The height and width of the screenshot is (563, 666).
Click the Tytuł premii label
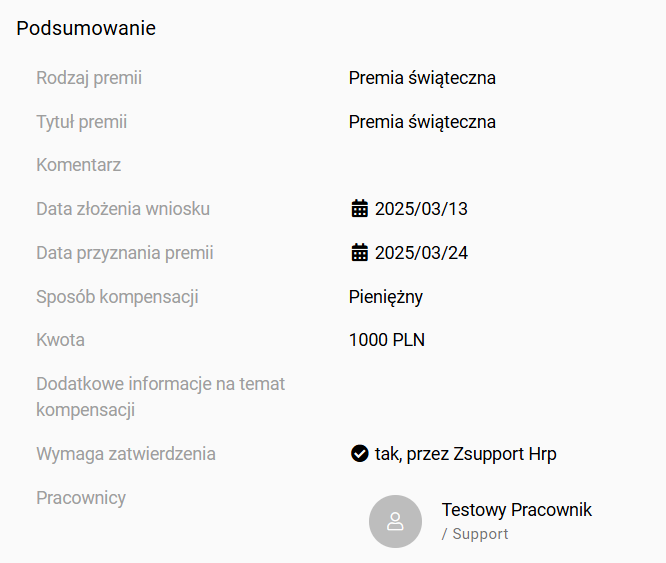[x=81, y=122]
